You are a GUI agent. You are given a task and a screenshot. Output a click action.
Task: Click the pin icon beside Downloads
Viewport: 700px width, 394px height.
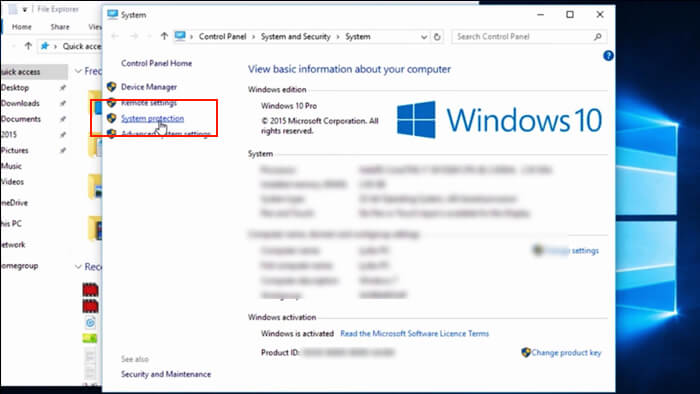pos(63,104)
